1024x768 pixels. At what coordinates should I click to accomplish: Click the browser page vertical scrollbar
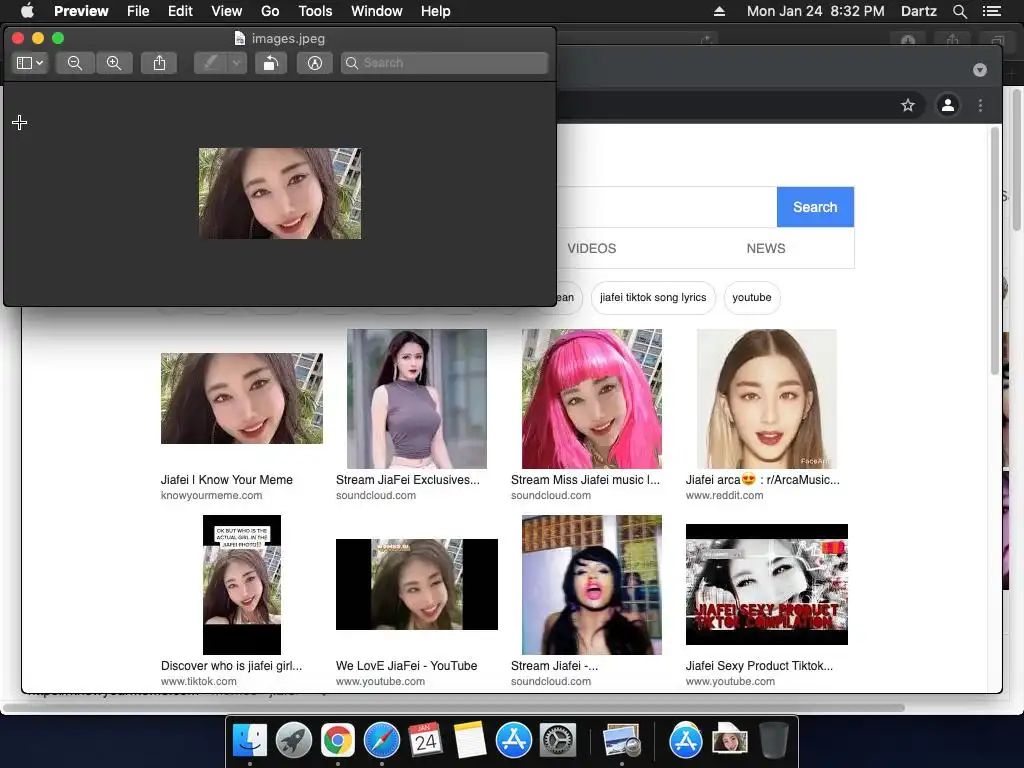pyautogui.click(x=995, y=251)
